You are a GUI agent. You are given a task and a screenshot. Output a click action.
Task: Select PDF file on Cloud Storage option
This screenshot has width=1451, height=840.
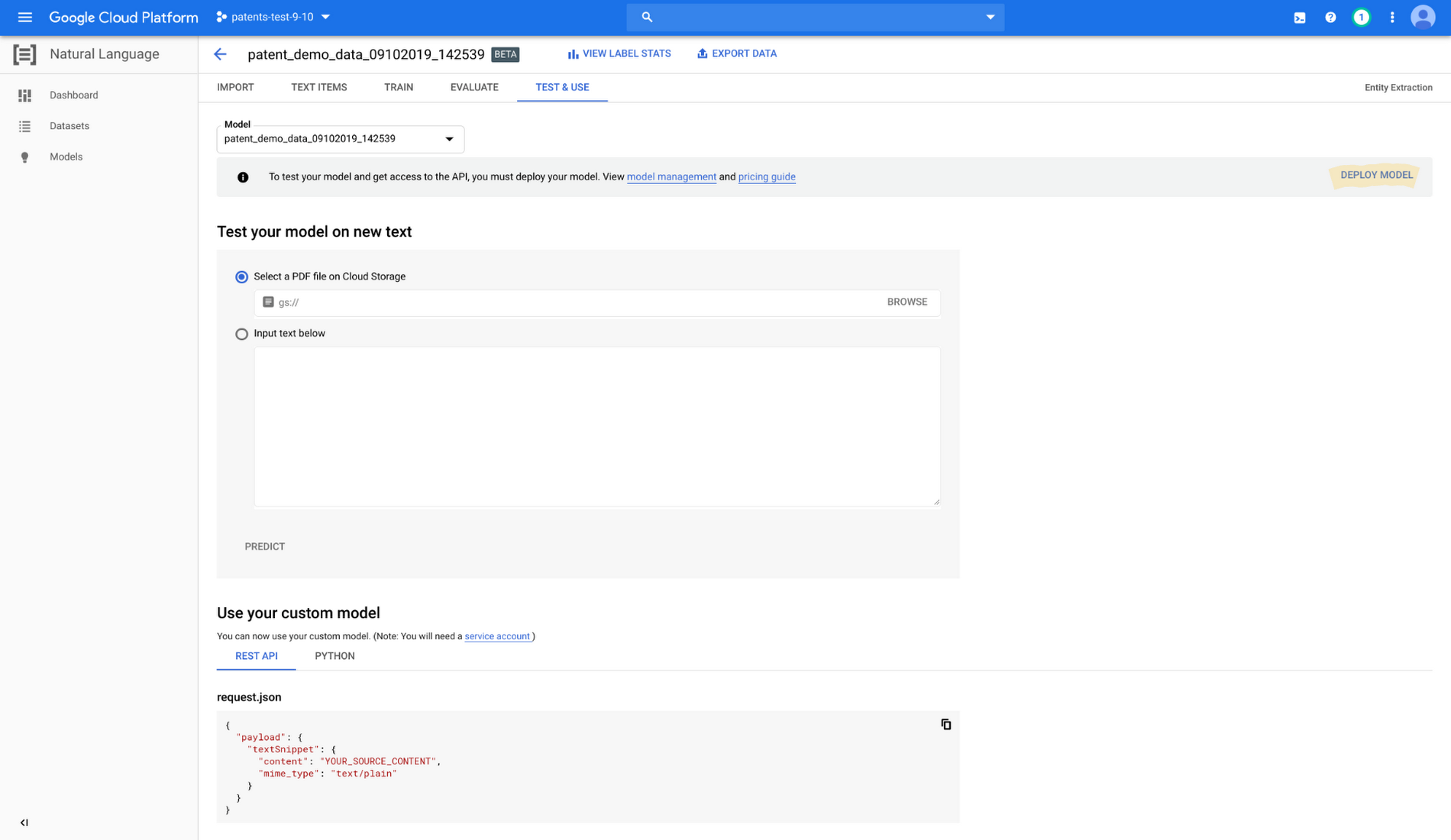241,276
